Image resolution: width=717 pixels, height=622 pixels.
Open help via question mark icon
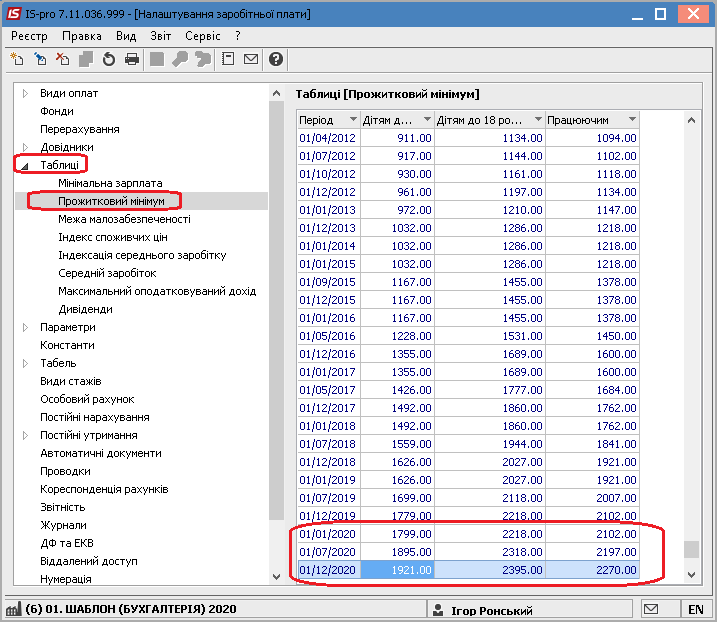276,59
